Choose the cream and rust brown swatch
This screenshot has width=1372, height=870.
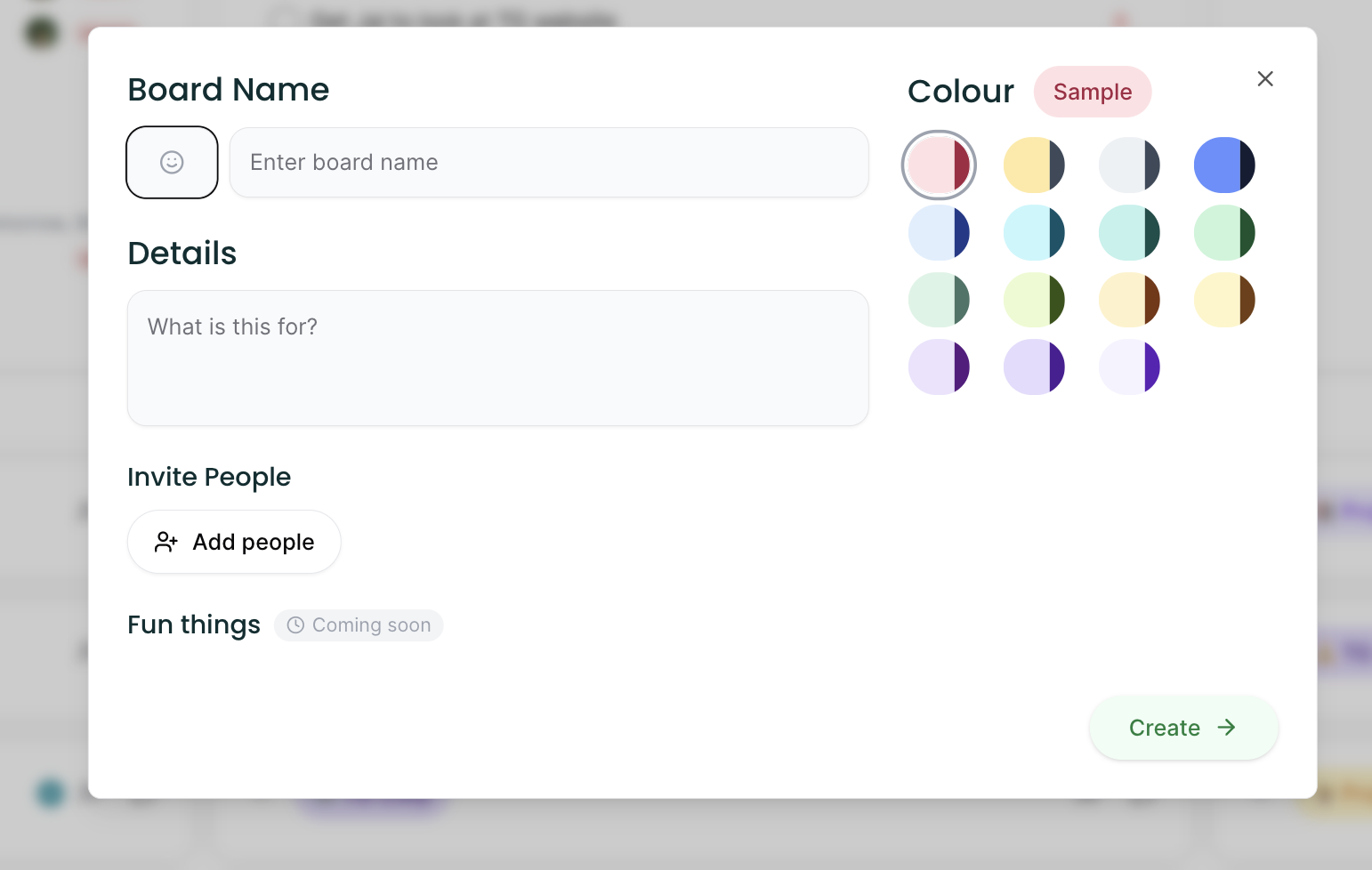pyautogui.click(x=1129, y=300)
